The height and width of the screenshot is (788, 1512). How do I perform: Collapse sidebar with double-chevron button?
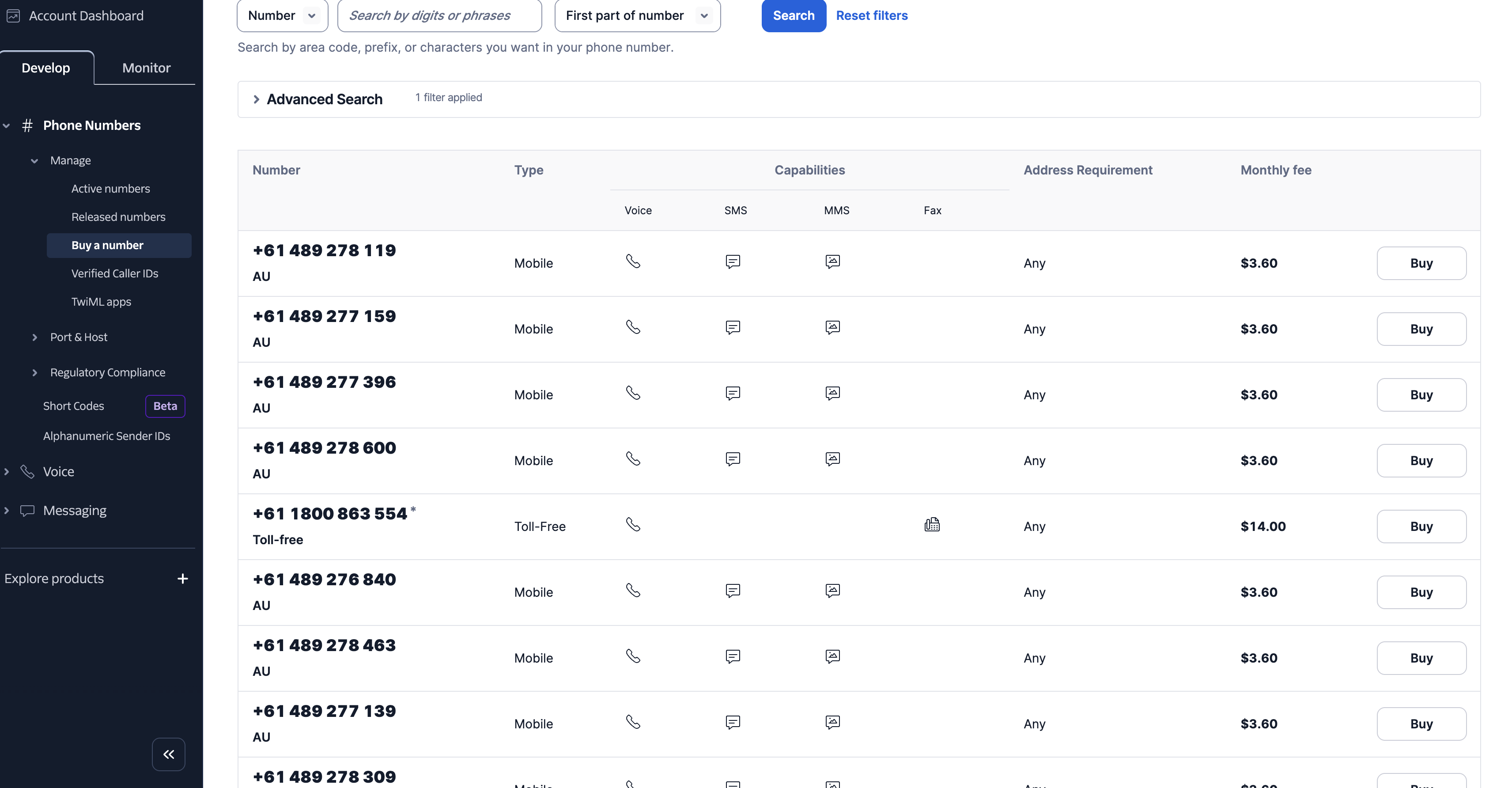pos(168,754)
